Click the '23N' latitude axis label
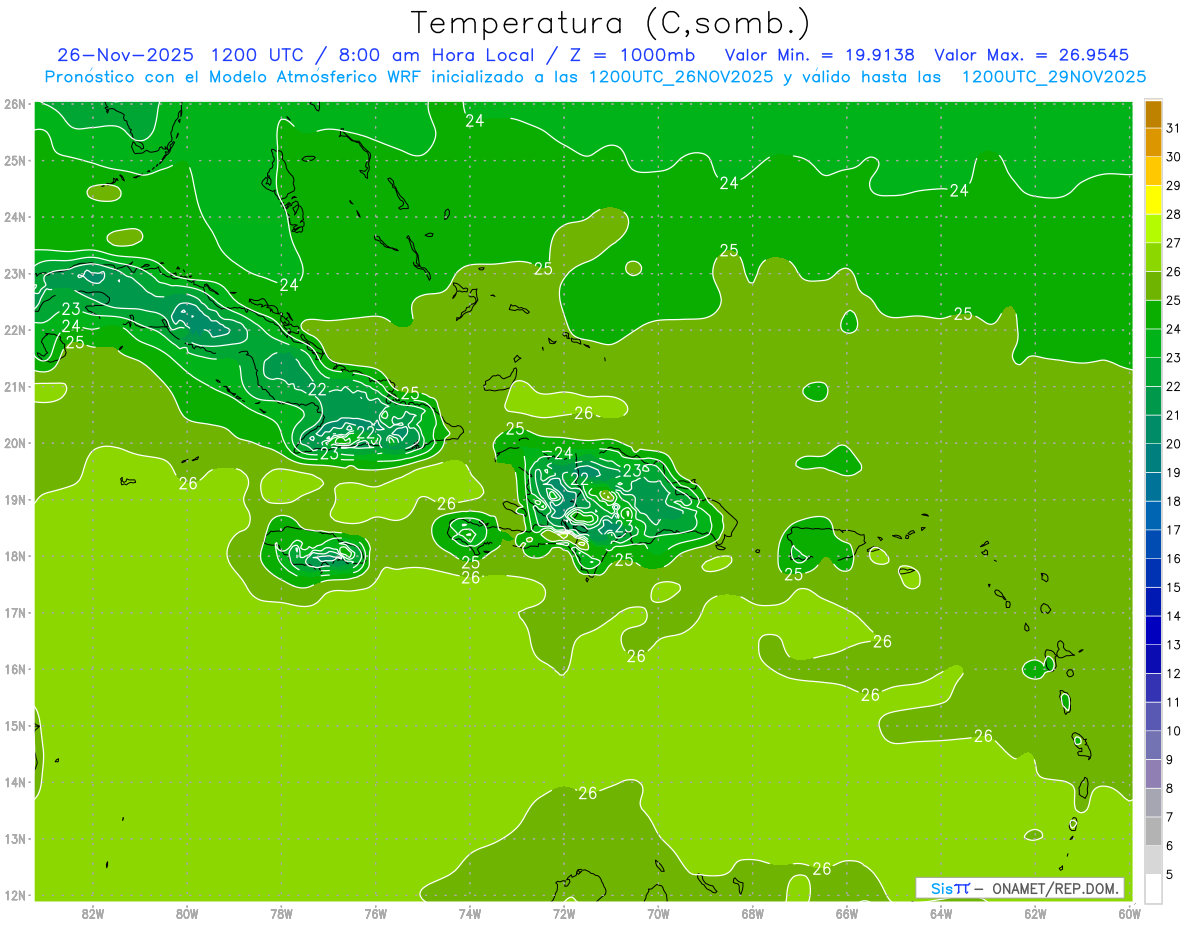Screen dimensions: 1200x927 tap(15, 273)
